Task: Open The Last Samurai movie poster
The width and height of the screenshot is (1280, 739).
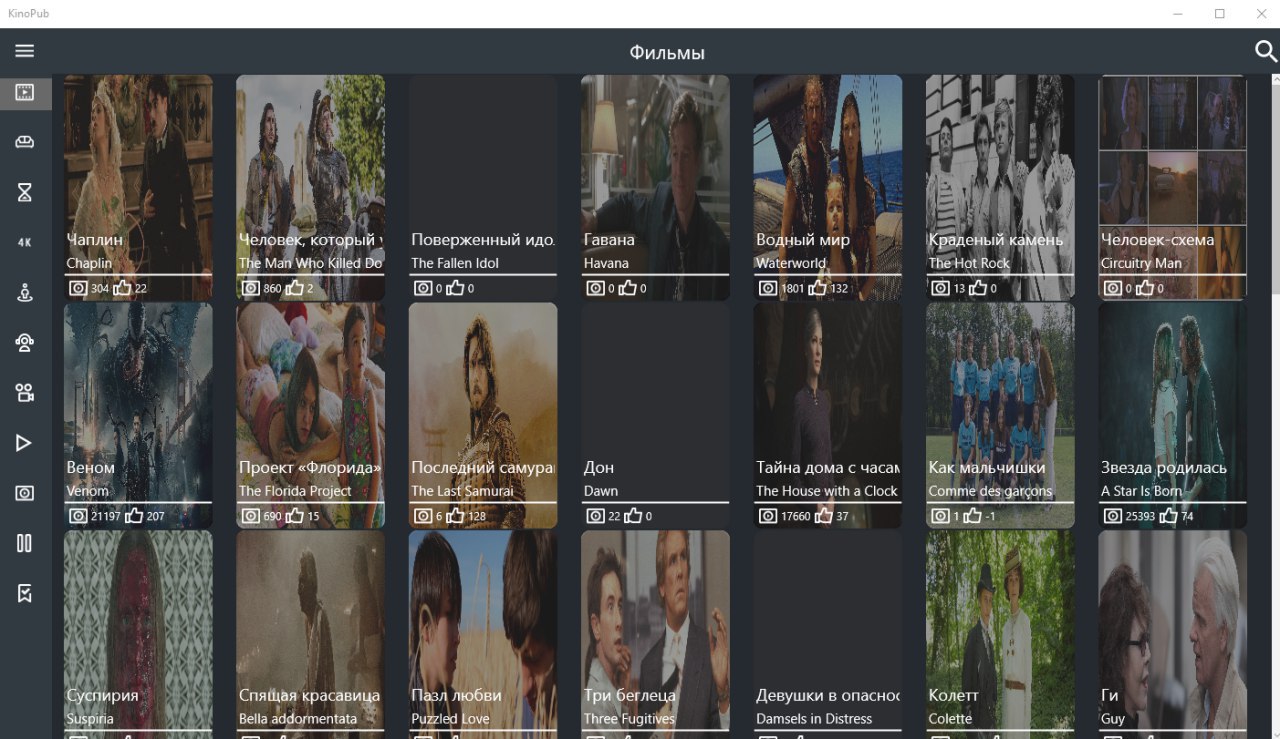Action: [x=483, y=416]
